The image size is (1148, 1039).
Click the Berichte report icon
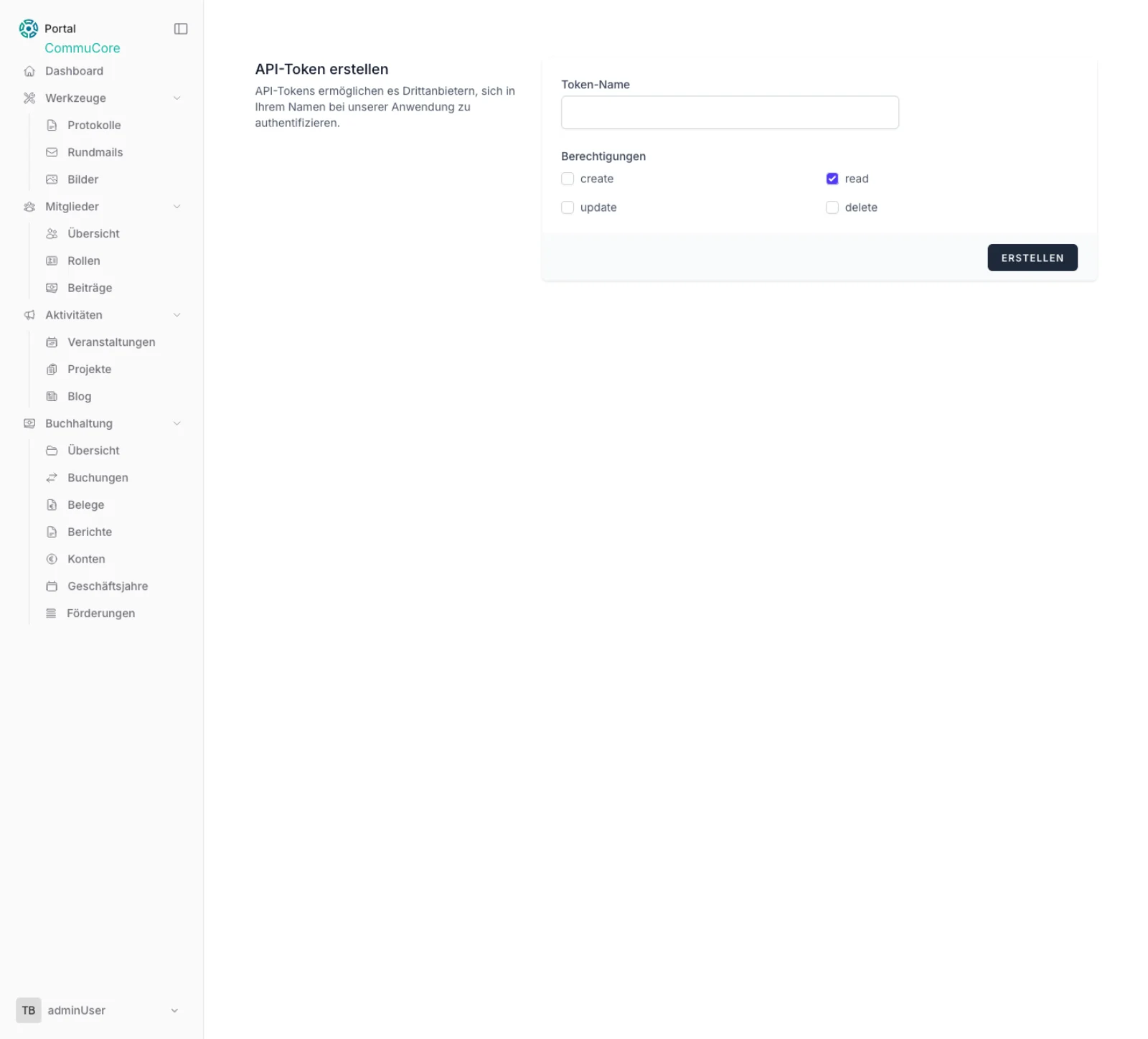(52, 532)
